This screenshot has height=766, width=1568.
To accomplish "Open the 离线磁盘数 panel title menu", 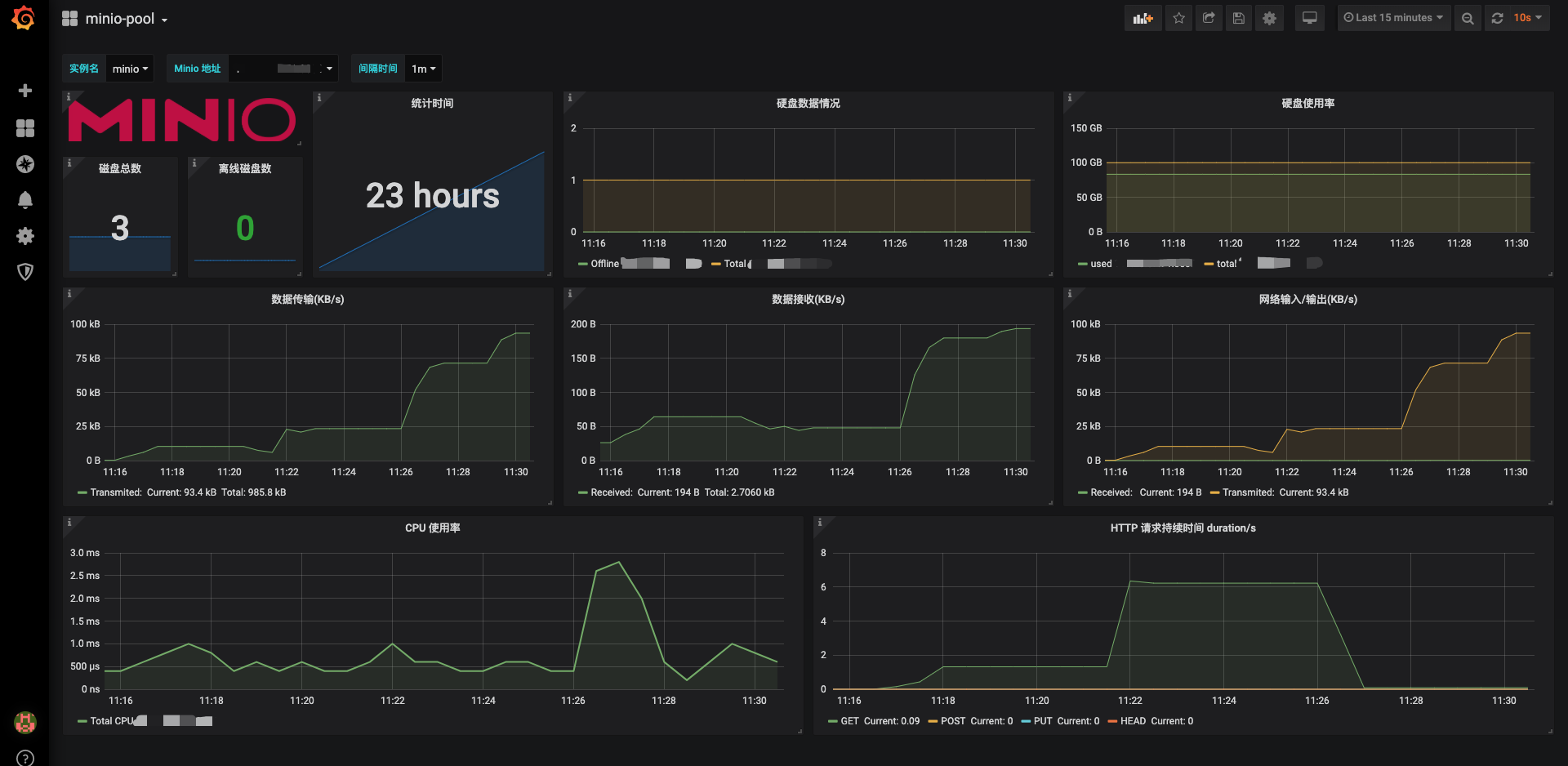I will (245, 168).
